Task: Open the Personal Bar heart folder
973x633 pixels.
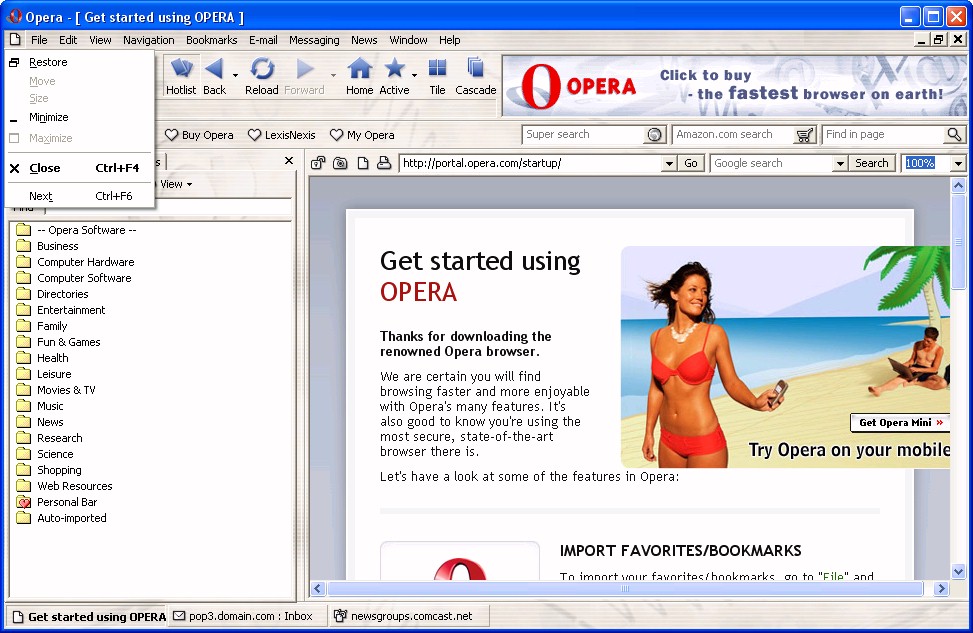Action: click(57, 502)
